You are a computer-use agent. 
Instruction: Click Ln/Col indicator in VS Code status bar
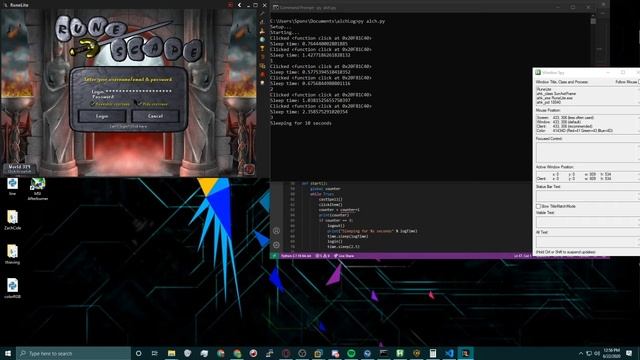pyautogui.click(x=522, y=256)
